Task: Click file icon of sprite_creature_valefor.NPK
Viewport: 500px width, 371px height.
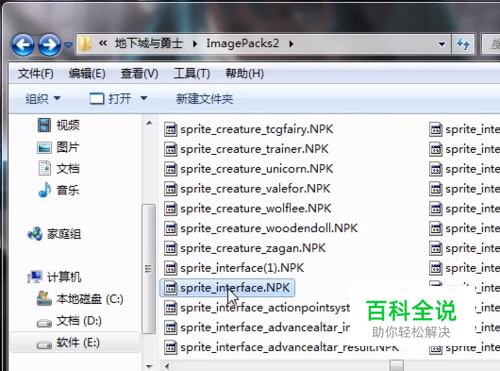Action: pyautogui.click(x=171, y=189)
